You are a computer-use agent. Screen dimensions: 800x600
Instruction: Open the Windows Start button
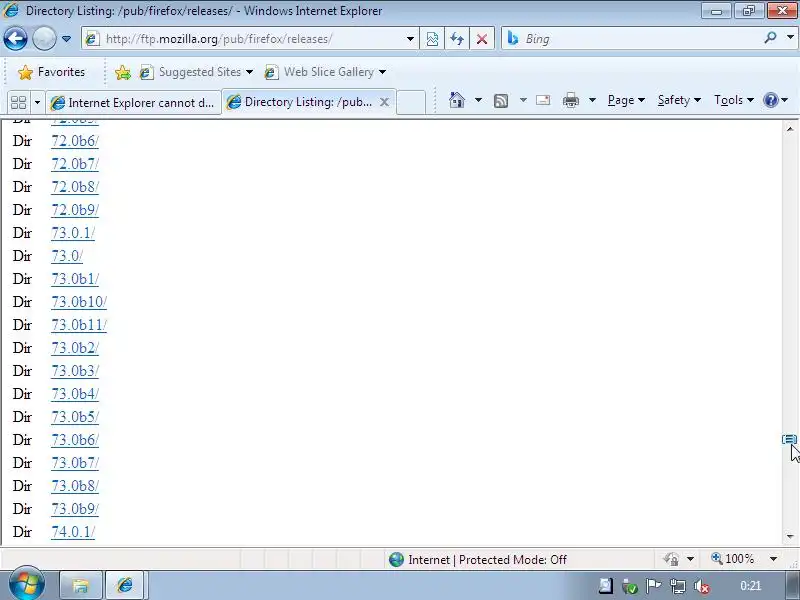tap(26, 584)
